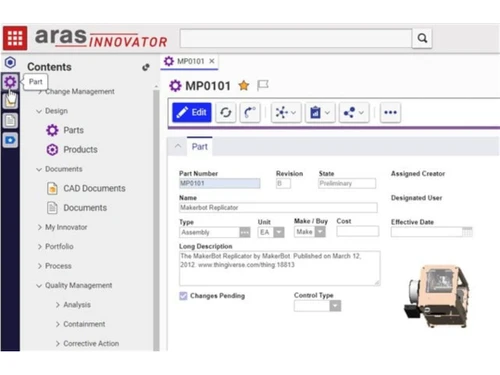Expand the Corrective Action node

(x=58, y=344)
